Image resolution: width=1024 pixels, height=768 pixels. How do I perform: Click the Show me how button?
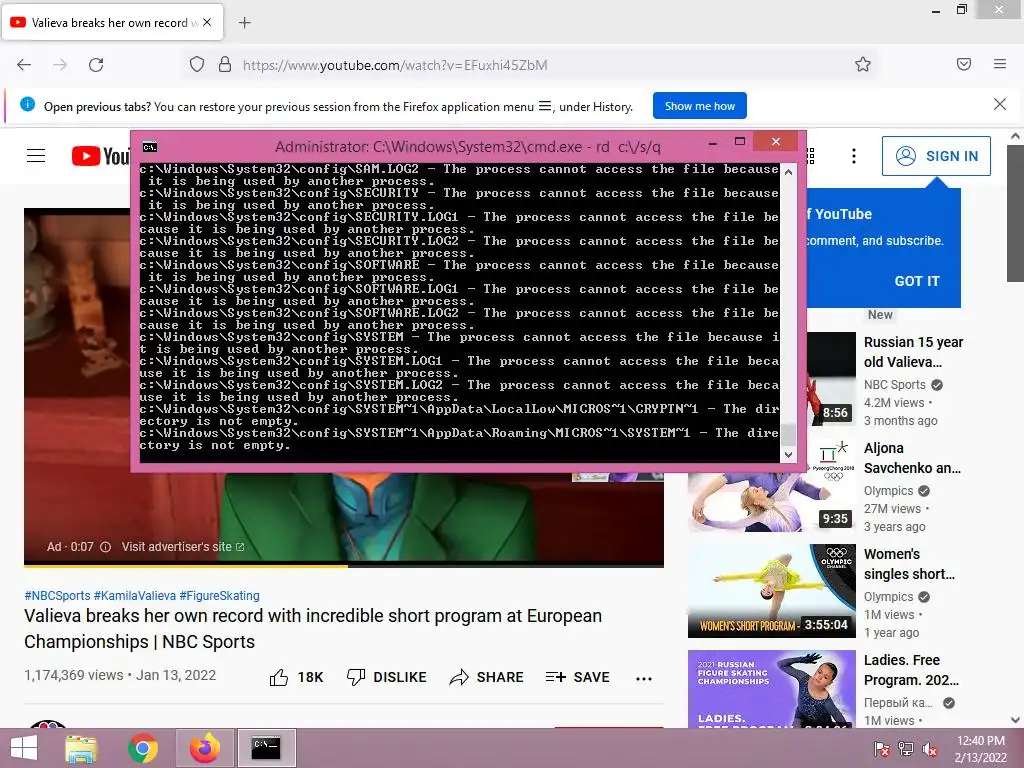click(699, 106)
